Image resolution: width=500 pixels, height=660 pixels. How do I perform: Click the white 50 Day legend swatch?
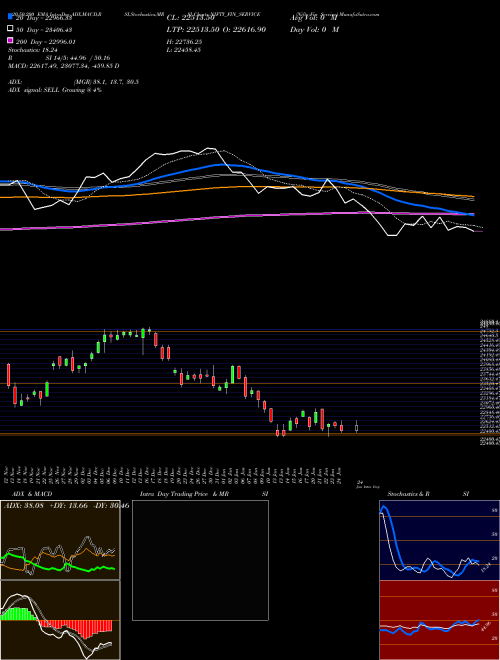tap(10, 29)
